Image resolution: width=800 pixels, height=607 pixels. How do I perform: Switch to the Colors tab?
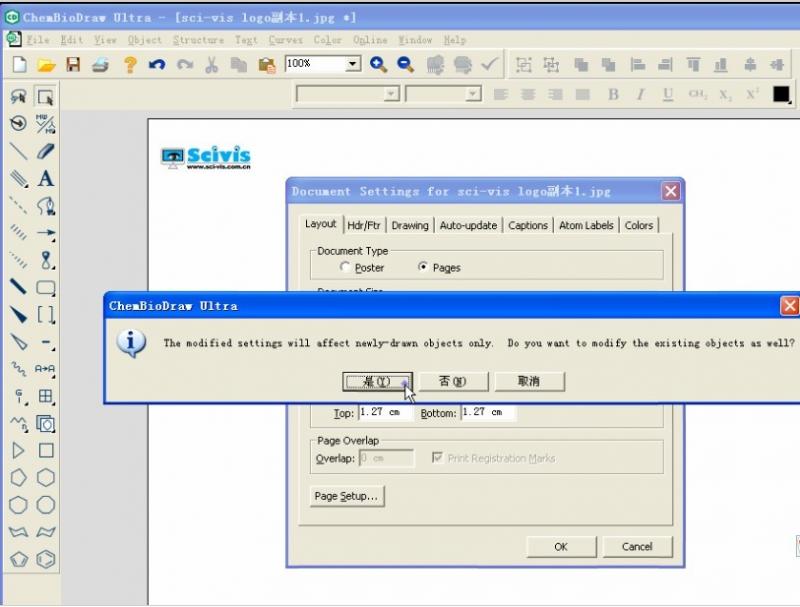[x=639, y=225]
